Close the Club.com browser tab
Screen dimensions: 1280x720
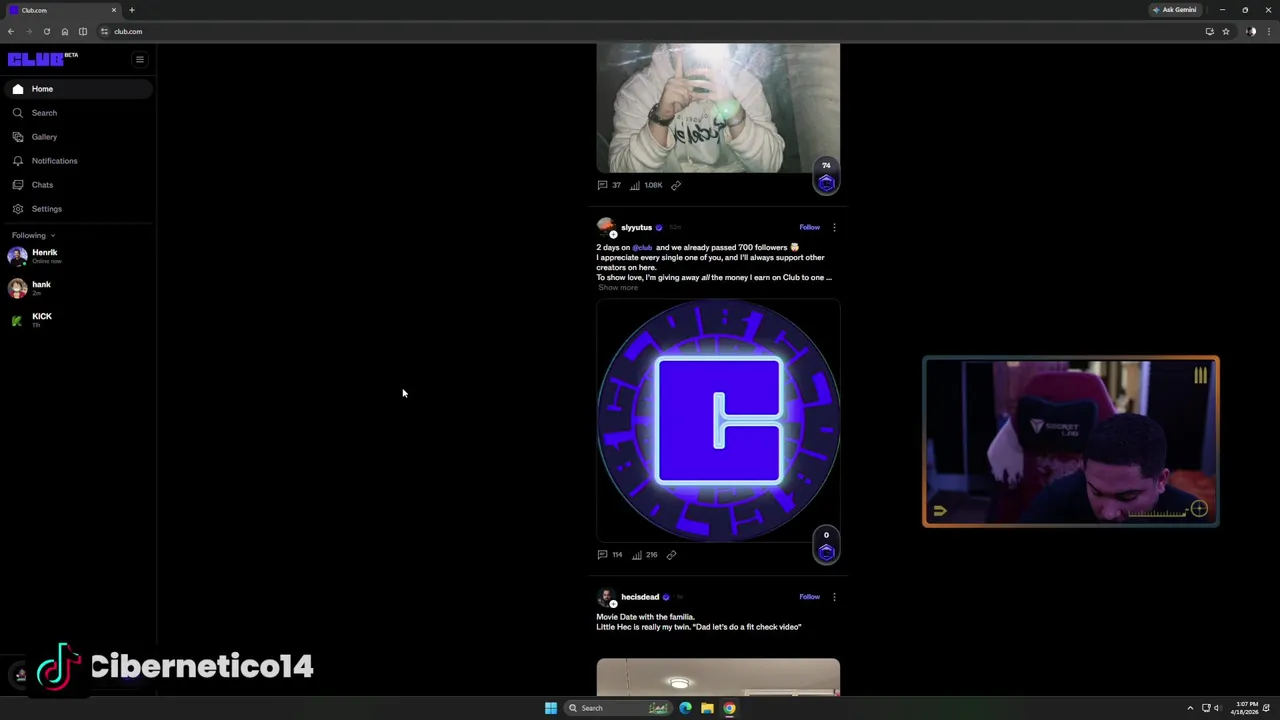click(x=114, y=10)
